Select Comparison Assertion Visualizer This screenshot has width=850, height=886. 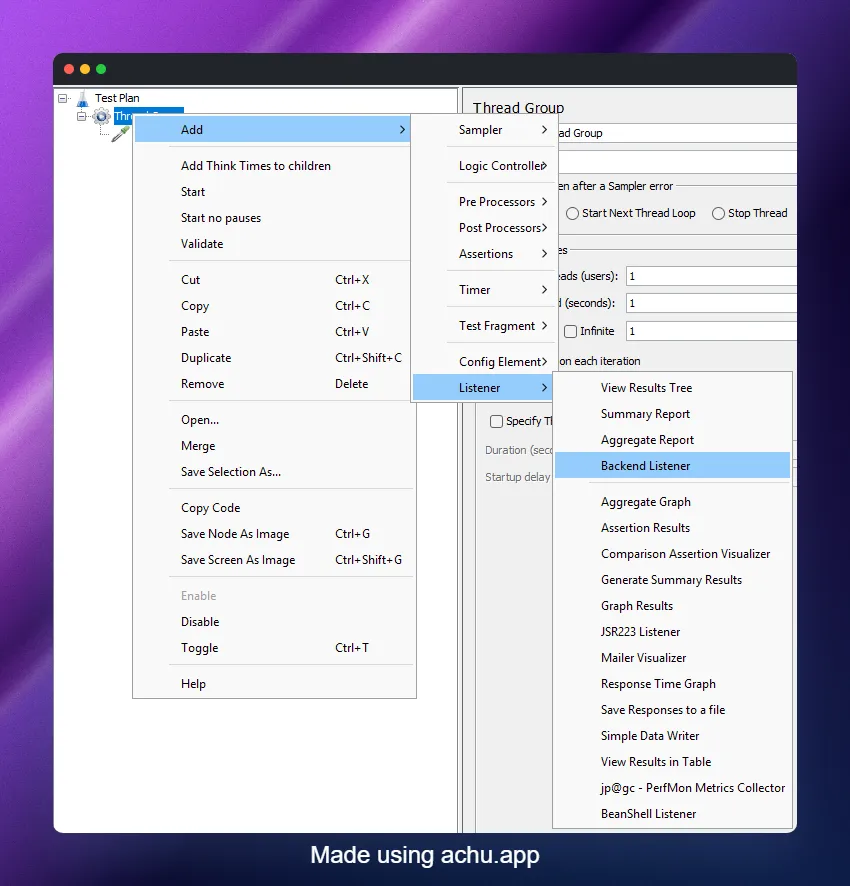click(673, 554)
